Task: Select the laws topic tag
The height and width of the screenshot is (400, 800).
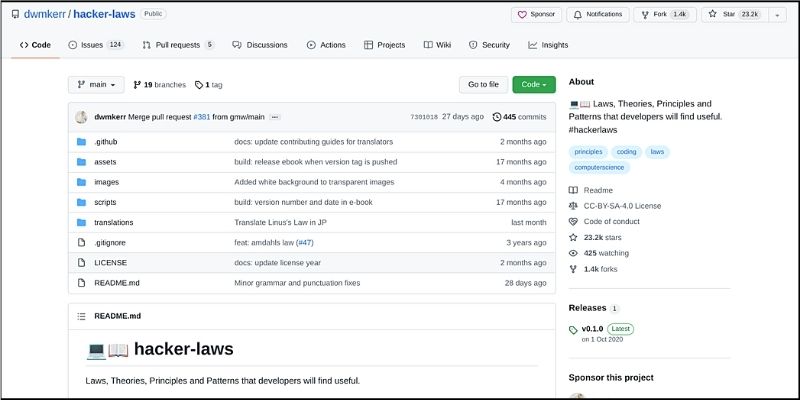Action: click(x=657, y=152)
